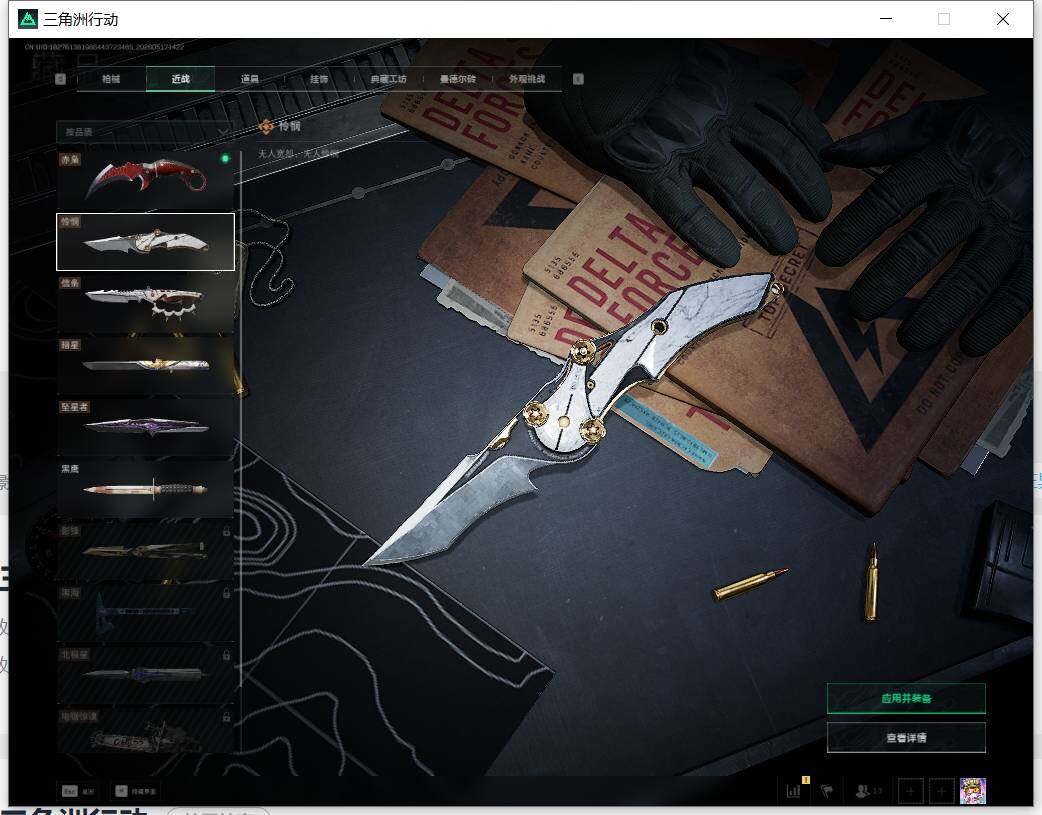Image resolution: width=1042 pixels, height=815 pixels.
Task: Click the second empty squad slot plus
Action: coord(942,791)
